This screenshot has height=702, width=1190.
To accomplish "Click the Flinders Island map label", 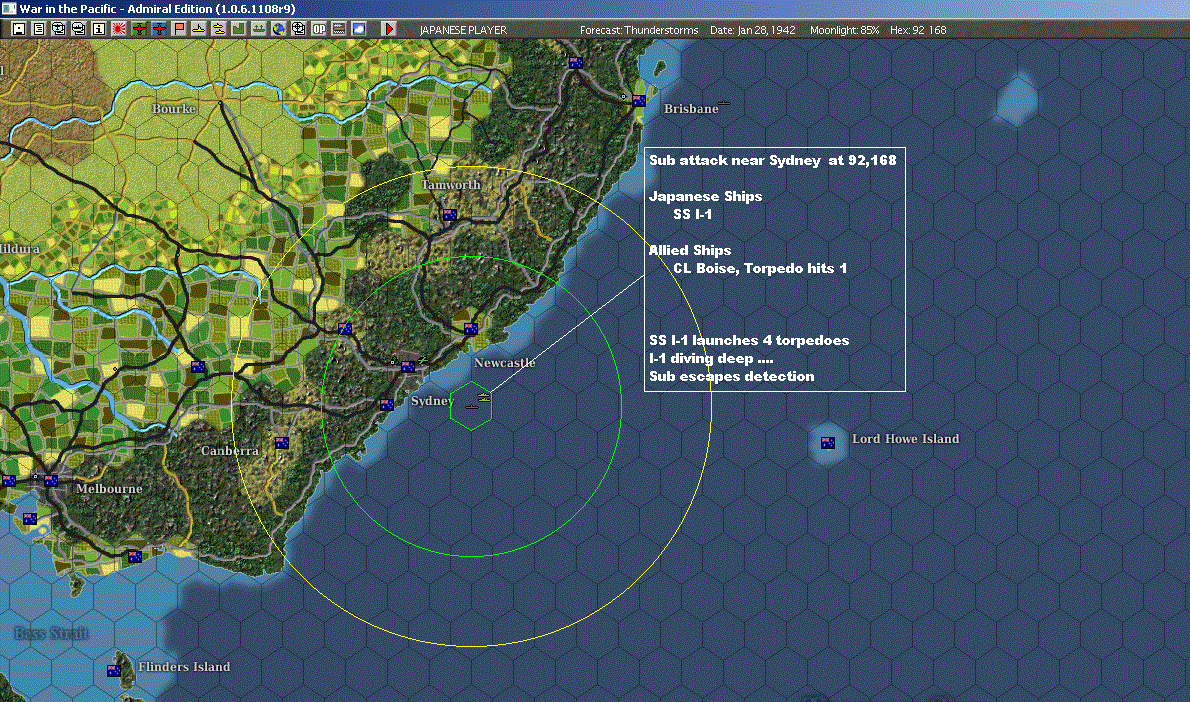I will pos(184,666).
